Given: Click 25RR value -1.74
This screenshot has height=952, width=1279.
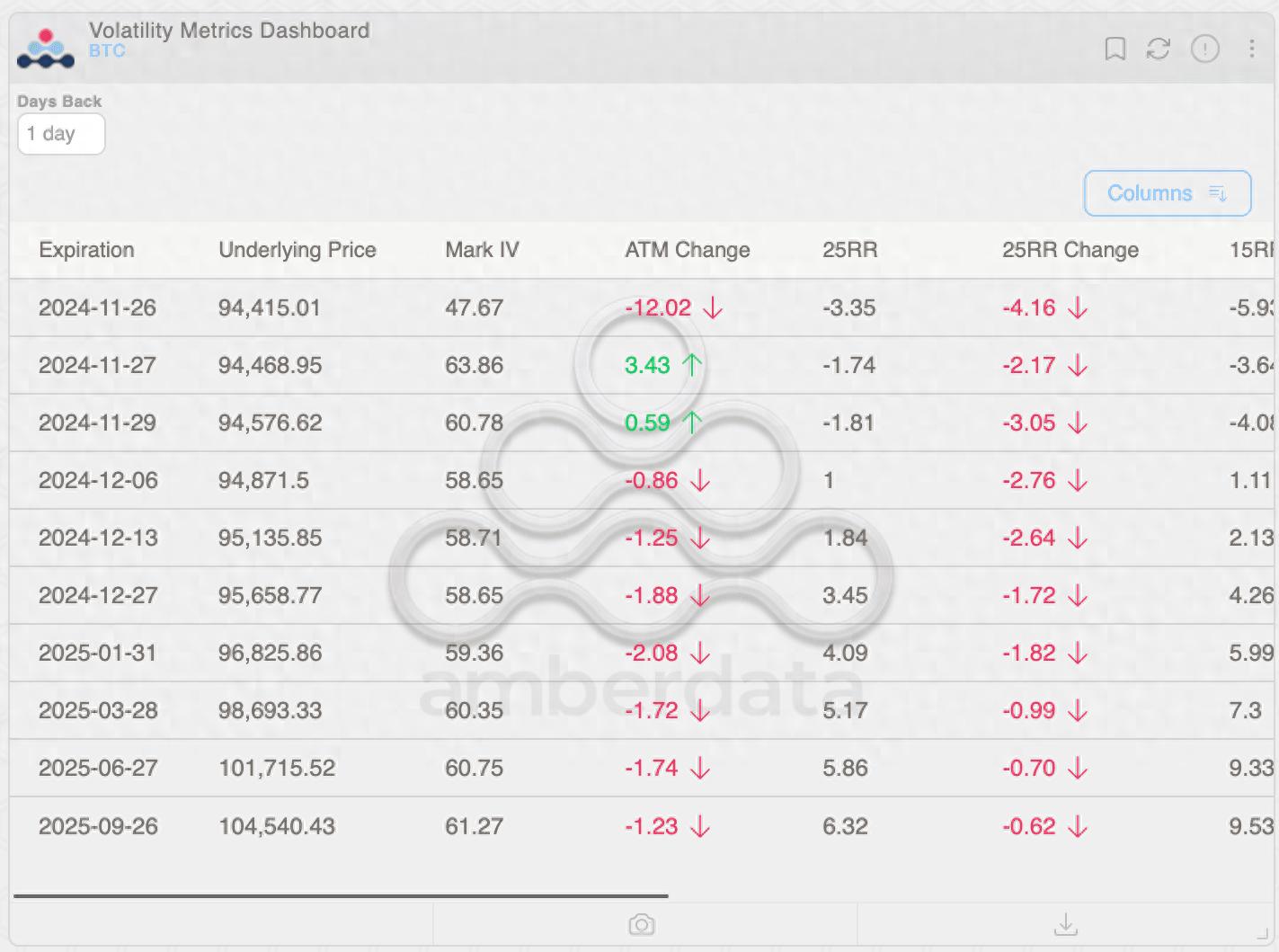Looking at the screenshot, I should [848, 365].
